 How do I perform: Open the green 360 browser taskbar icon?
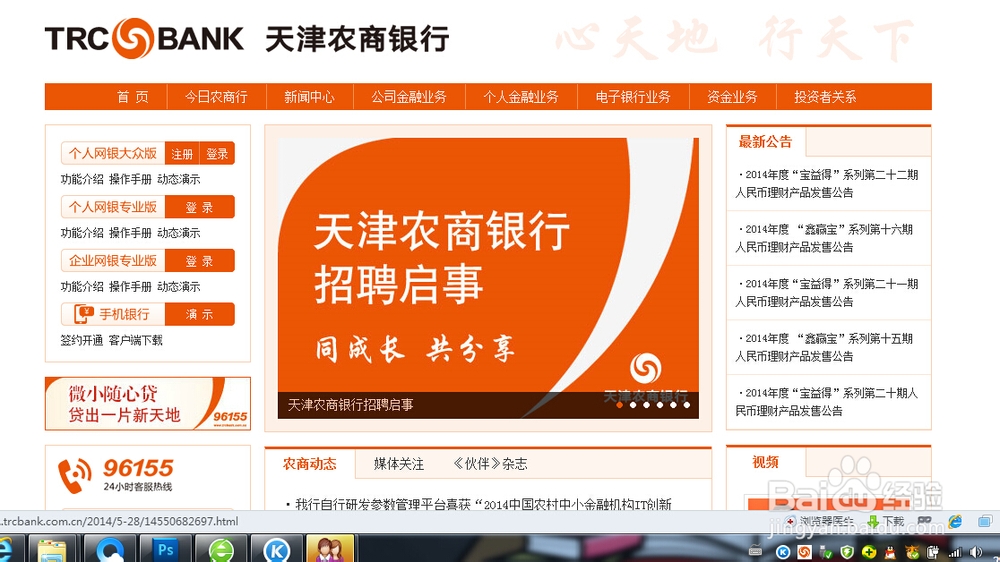221,550
